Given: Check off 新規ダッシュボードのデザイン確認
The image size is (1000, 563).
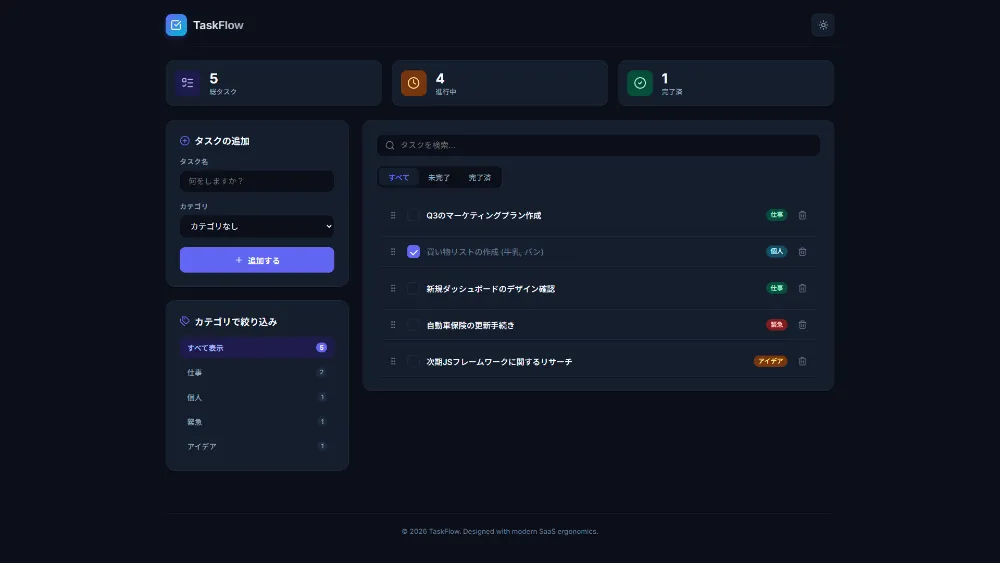Looking at the screenshot, I should click(413, 288).
